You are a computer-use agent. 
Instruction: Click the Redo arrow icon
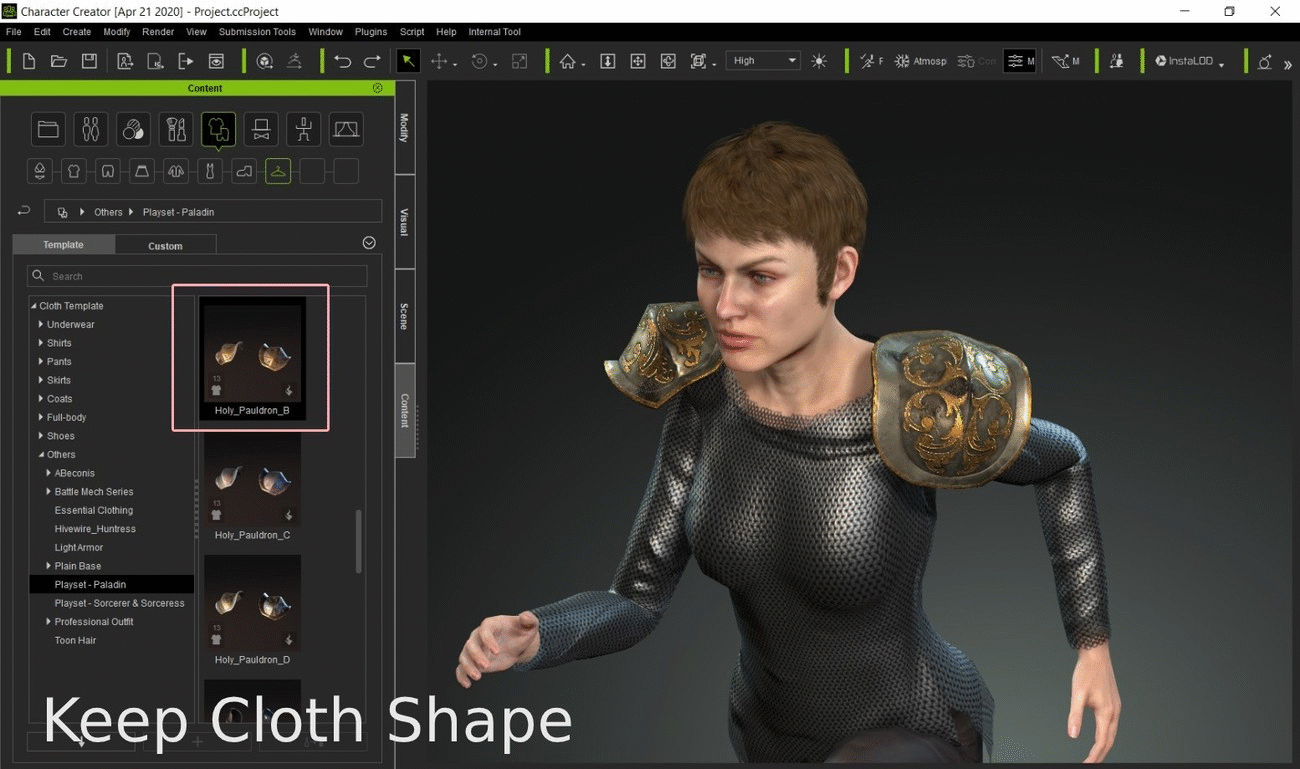[x=372, y=61]
